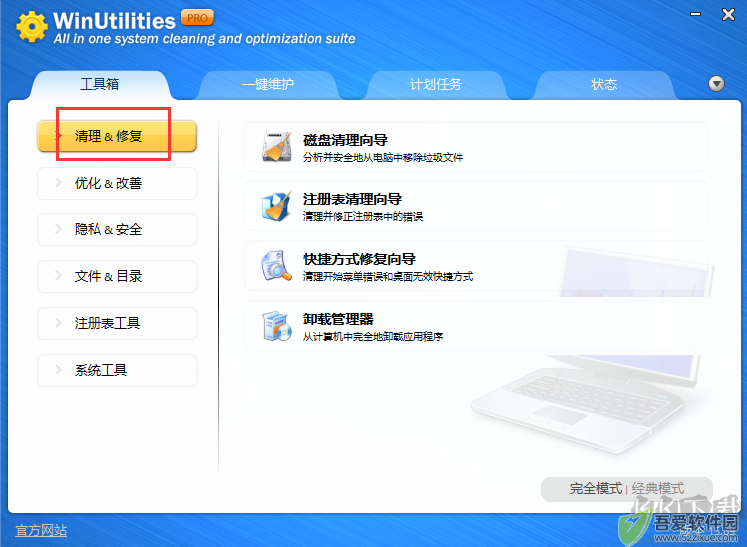Launch 磁盘清理向导 title text
747x547 pixels.
tap(345, 140)
